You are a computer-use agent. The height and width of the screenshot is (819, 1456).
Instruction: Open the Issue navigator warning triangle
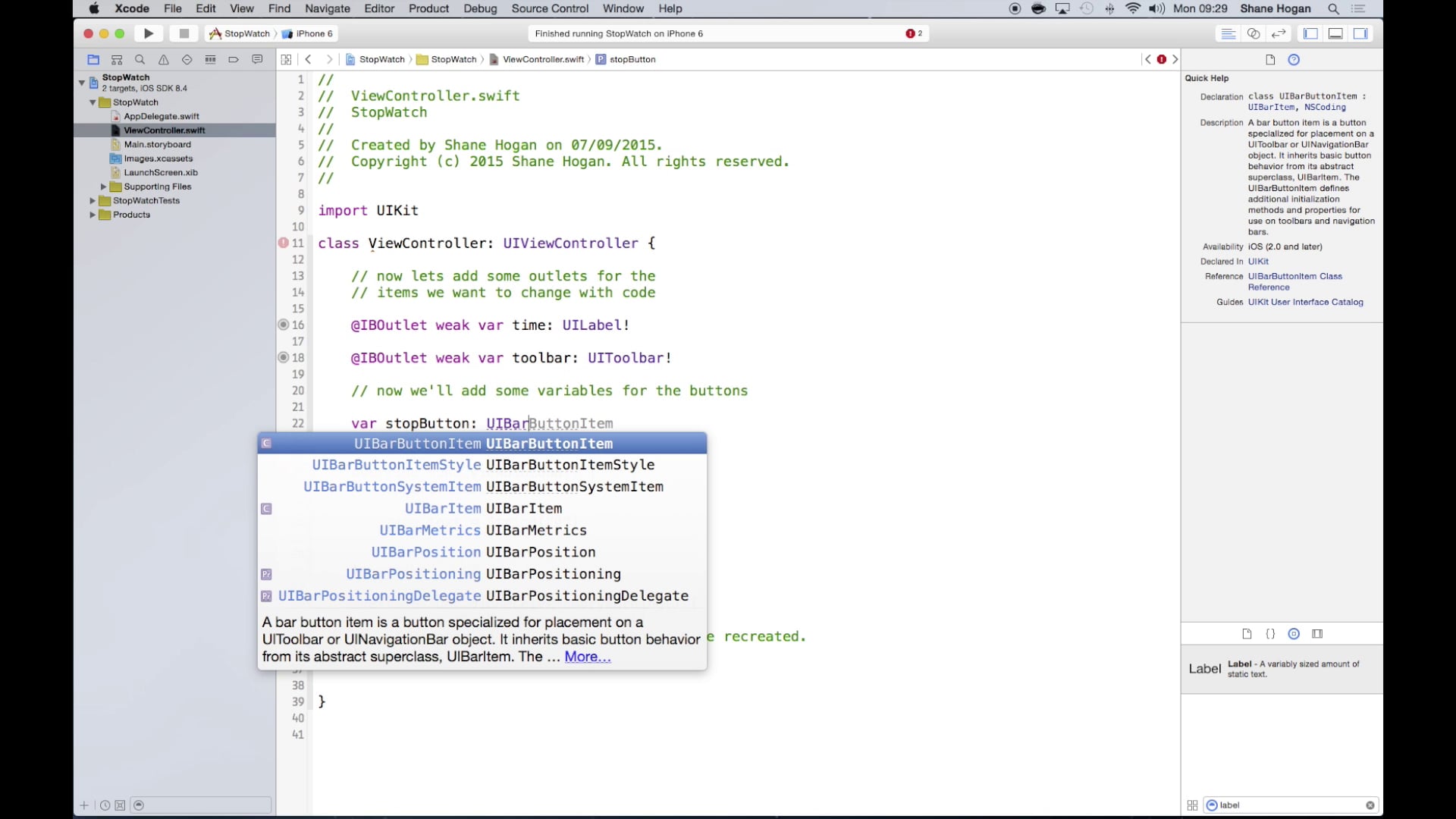click(163, 59)
